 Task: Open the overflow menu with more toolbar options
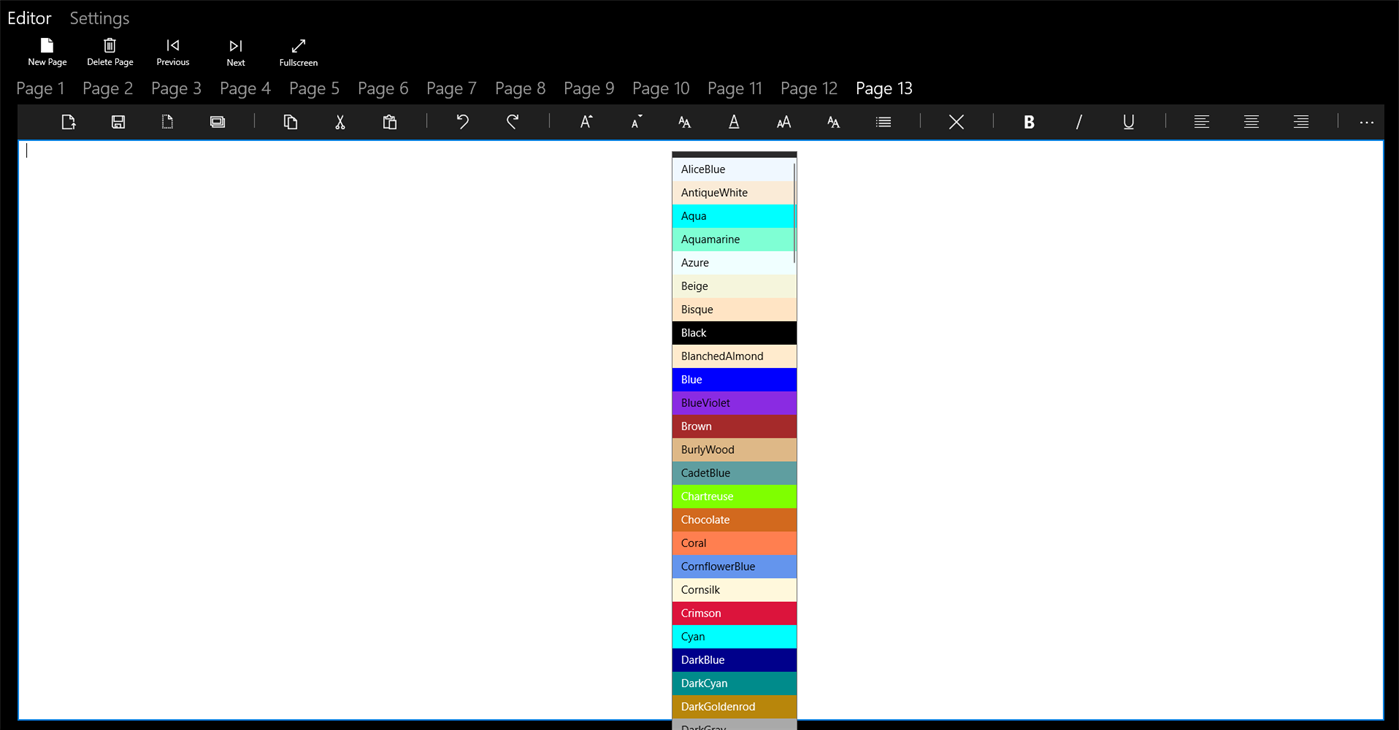tap(1366, 121)
